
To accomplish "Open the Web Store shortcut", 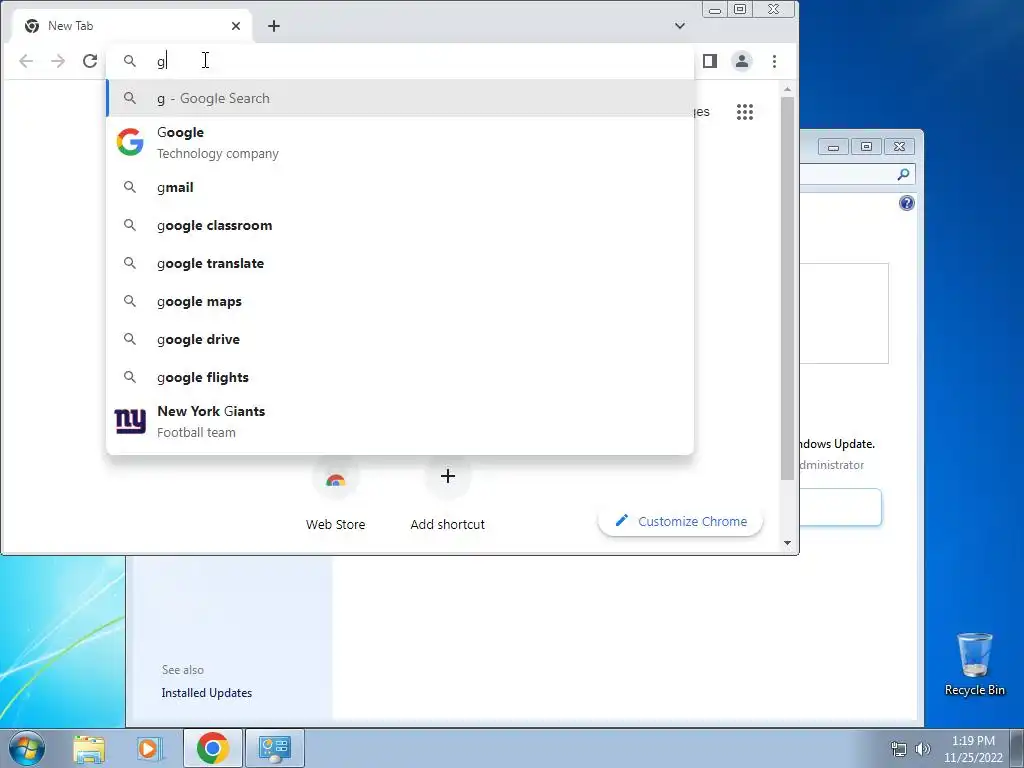I will point(335,496).
